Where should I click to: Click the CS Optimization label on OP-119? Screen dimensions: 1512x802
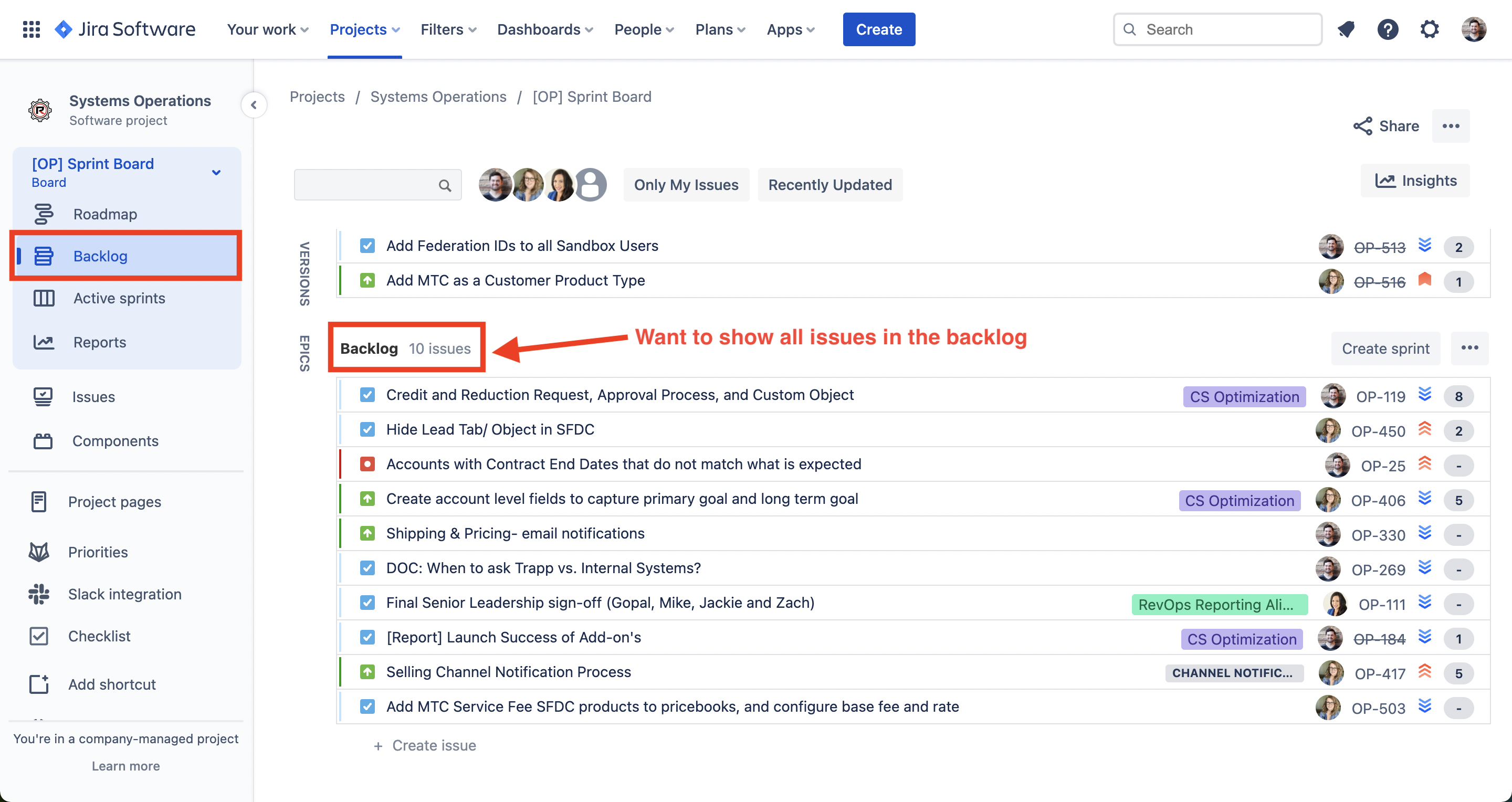point(1244,397)
